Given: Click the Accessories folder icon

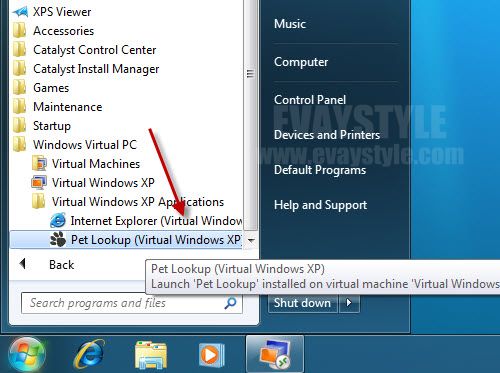Looking at the screenshot, I should tap(19, 31).
